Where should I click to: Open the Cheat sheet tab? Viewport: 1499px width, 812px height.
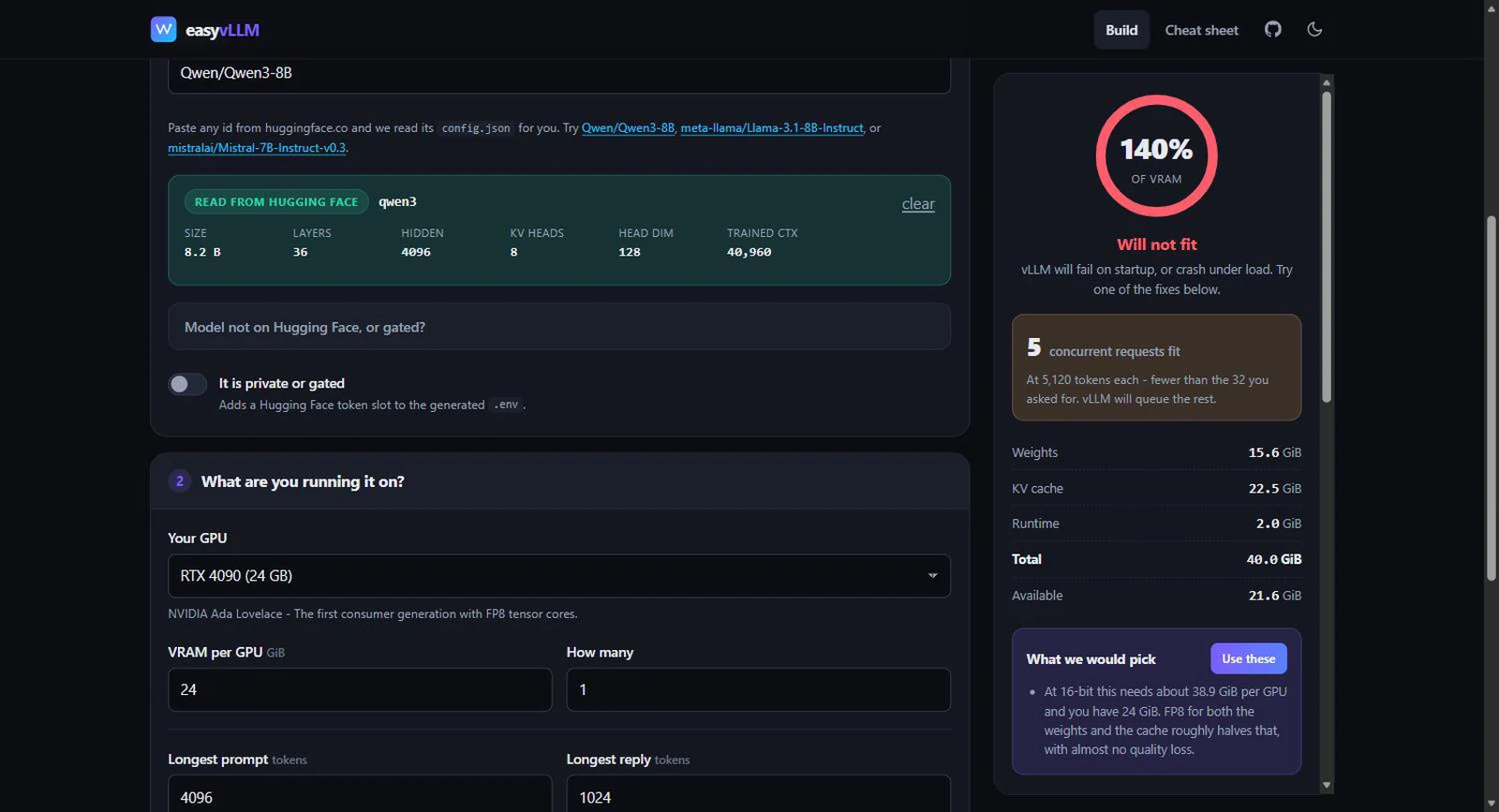(x=1201, y=30)
